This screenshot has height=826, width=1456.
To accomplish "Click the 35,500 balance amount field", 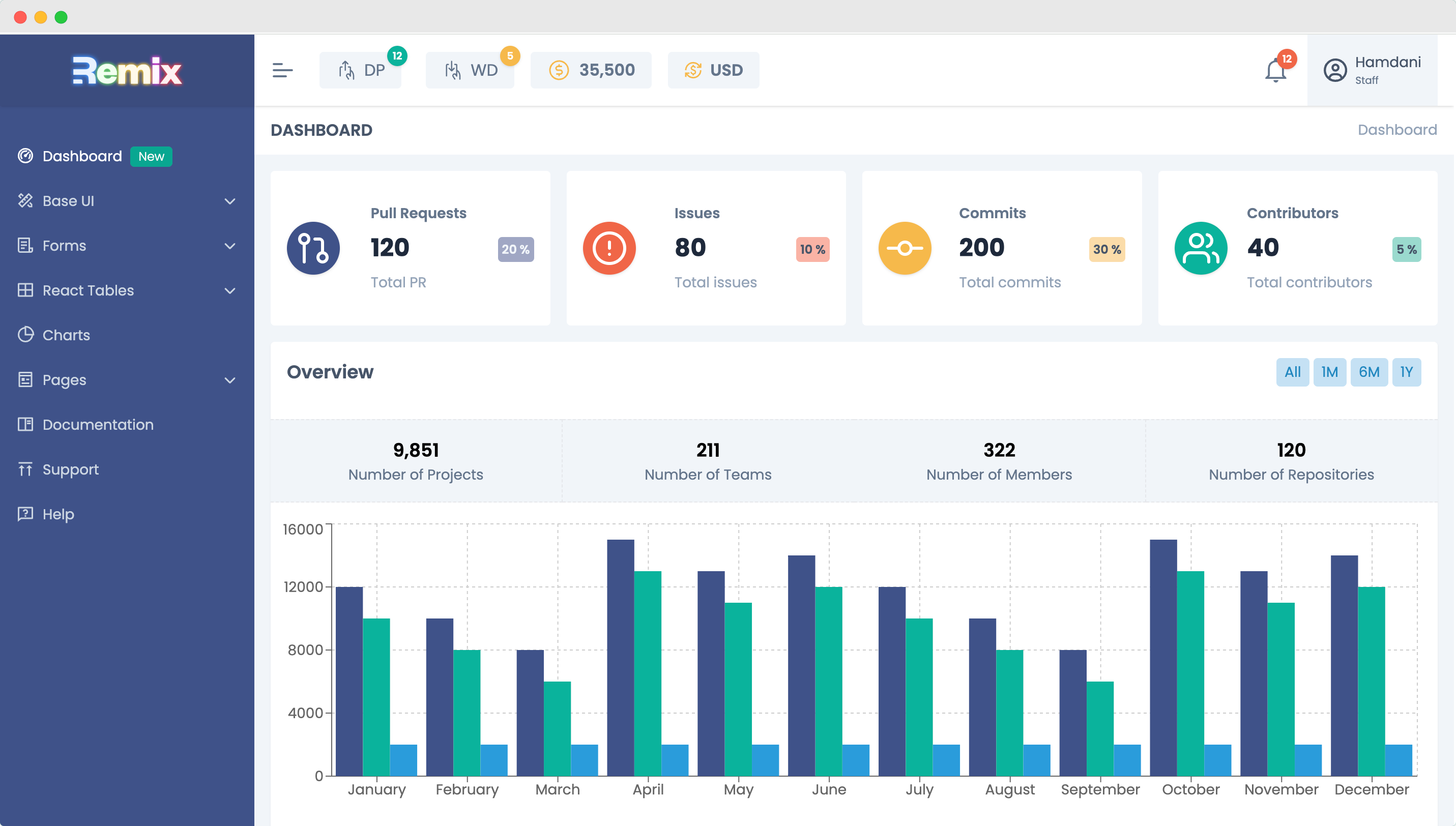I will (x=596, y=70).
